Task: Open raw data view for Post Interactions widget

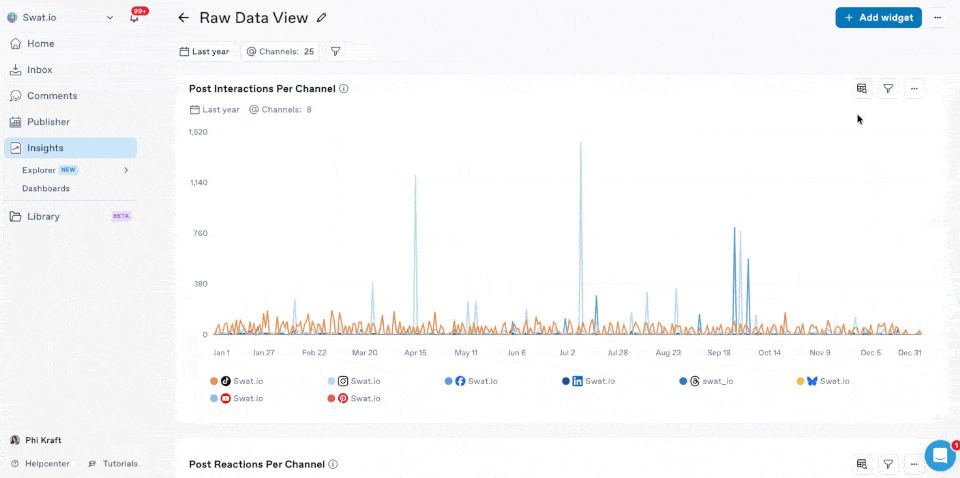Action: (862, 89)
